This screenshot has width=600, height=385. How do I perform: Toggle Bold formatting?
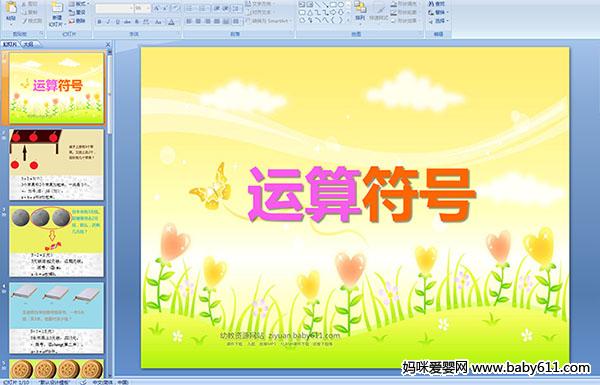pos(99,22)
